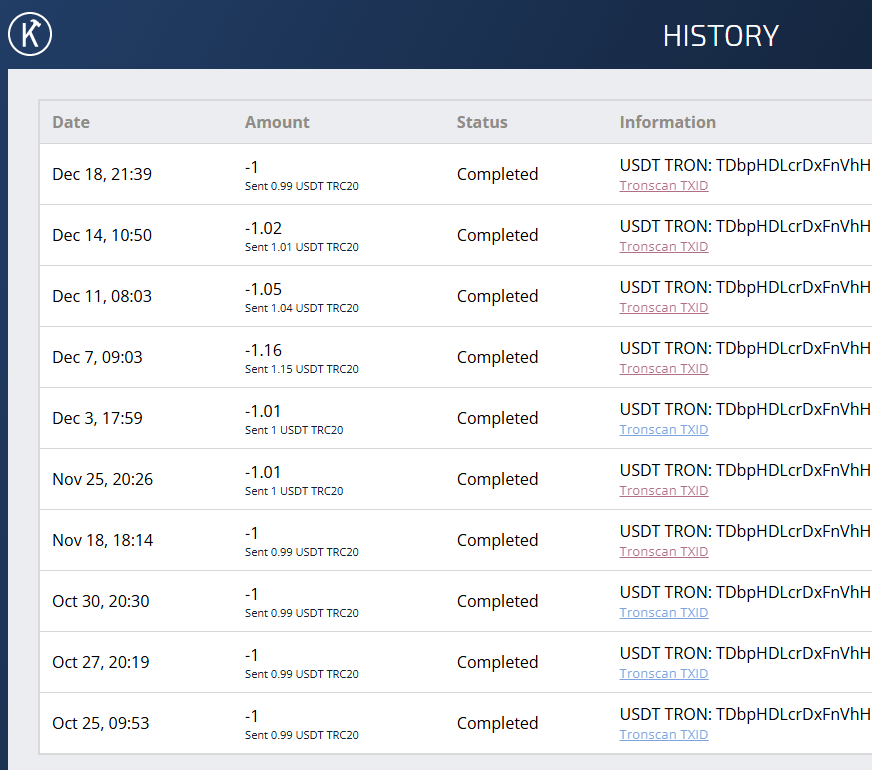Image resolution: width=872 pixels, height=770 pixels.
Task: Click the Information column header
Action: pos(667,121)
